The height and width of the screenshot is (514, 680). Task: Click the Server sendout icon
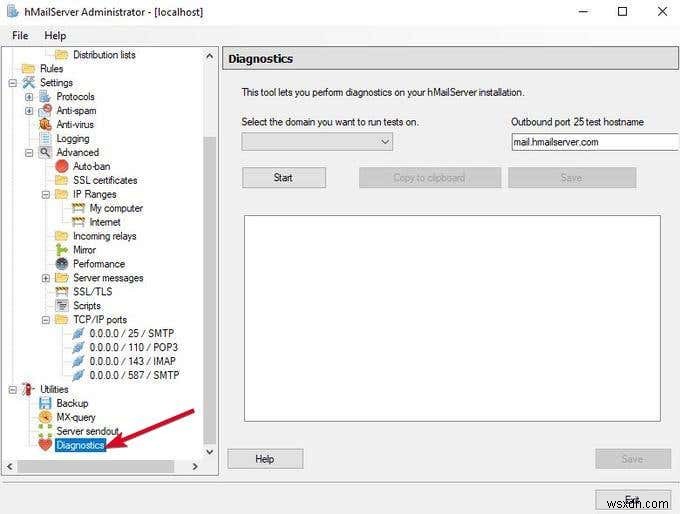tap(45, 431)
